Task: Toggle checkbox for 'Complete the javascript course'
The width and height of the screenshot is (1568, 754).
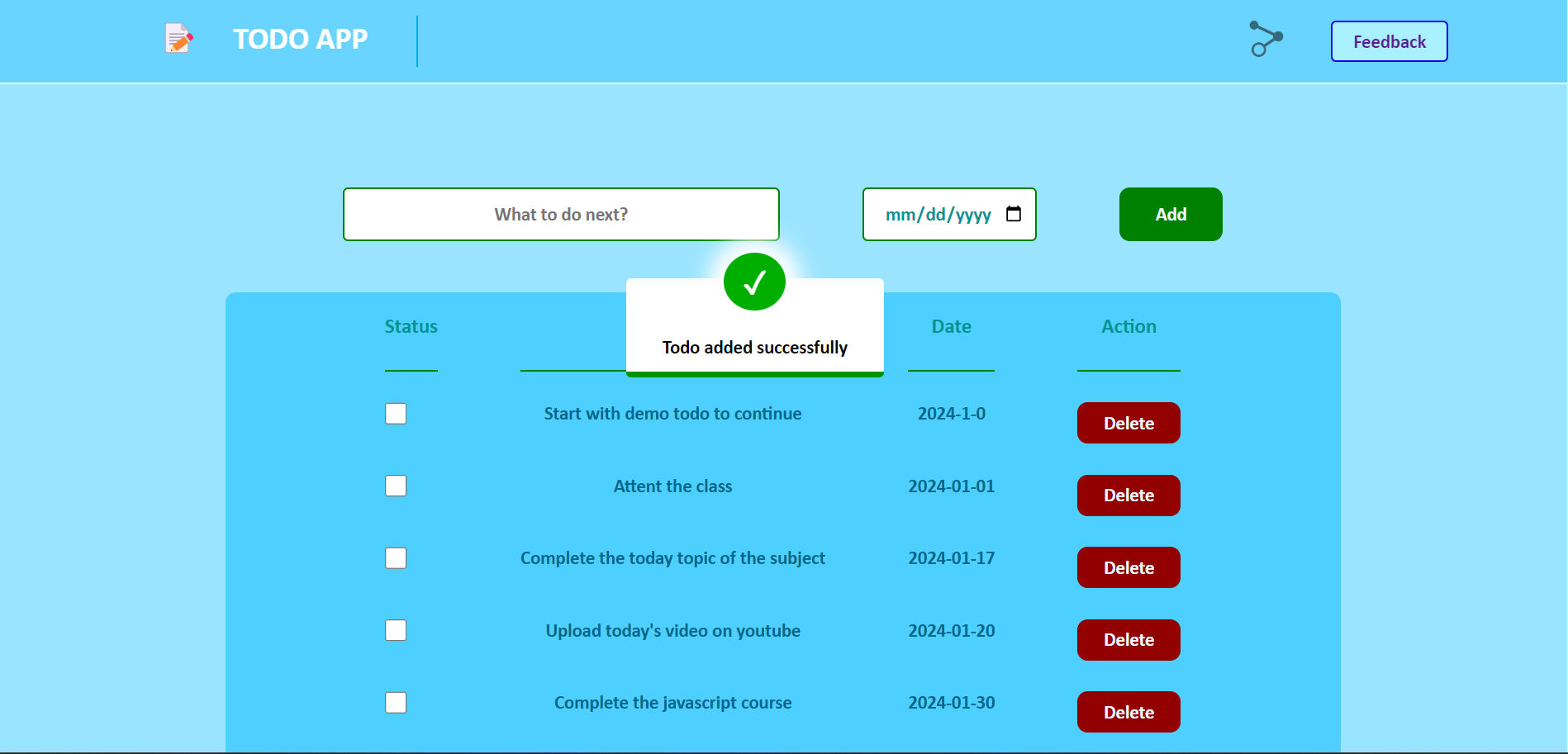Action: (x=396, y=703)
